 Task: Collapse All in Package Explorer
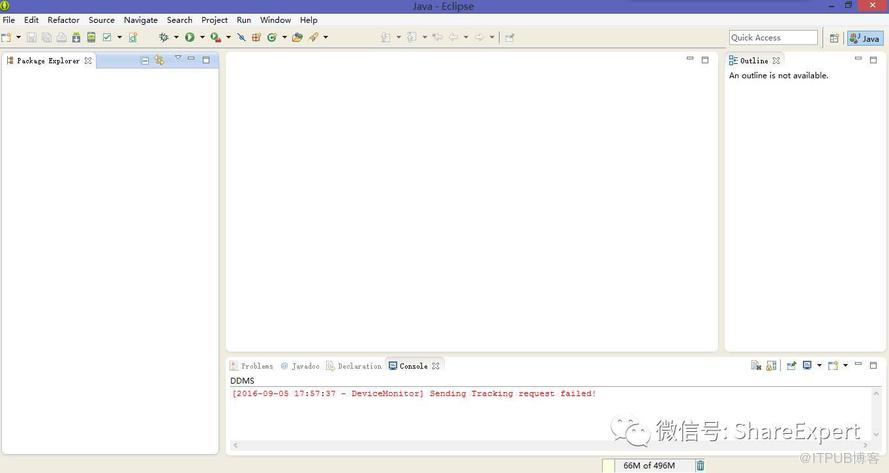(145, 60)
